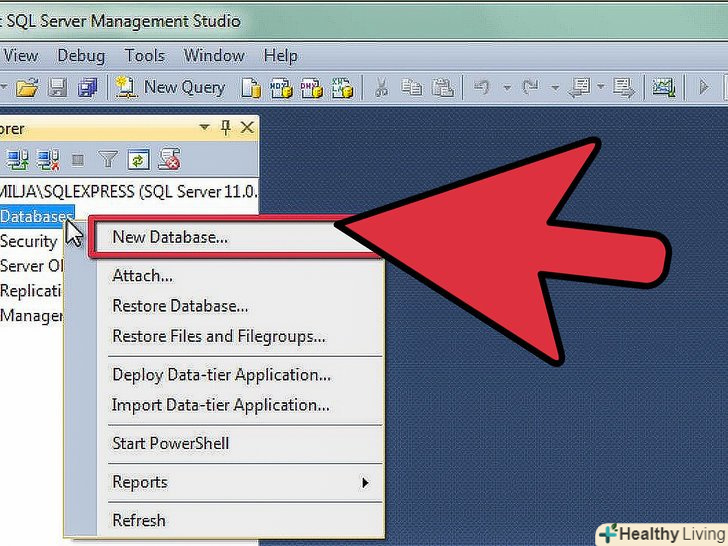Select the Management tree node
This screenshot has height=546, width=728.
pyautogui.click(x=32, y=316)
